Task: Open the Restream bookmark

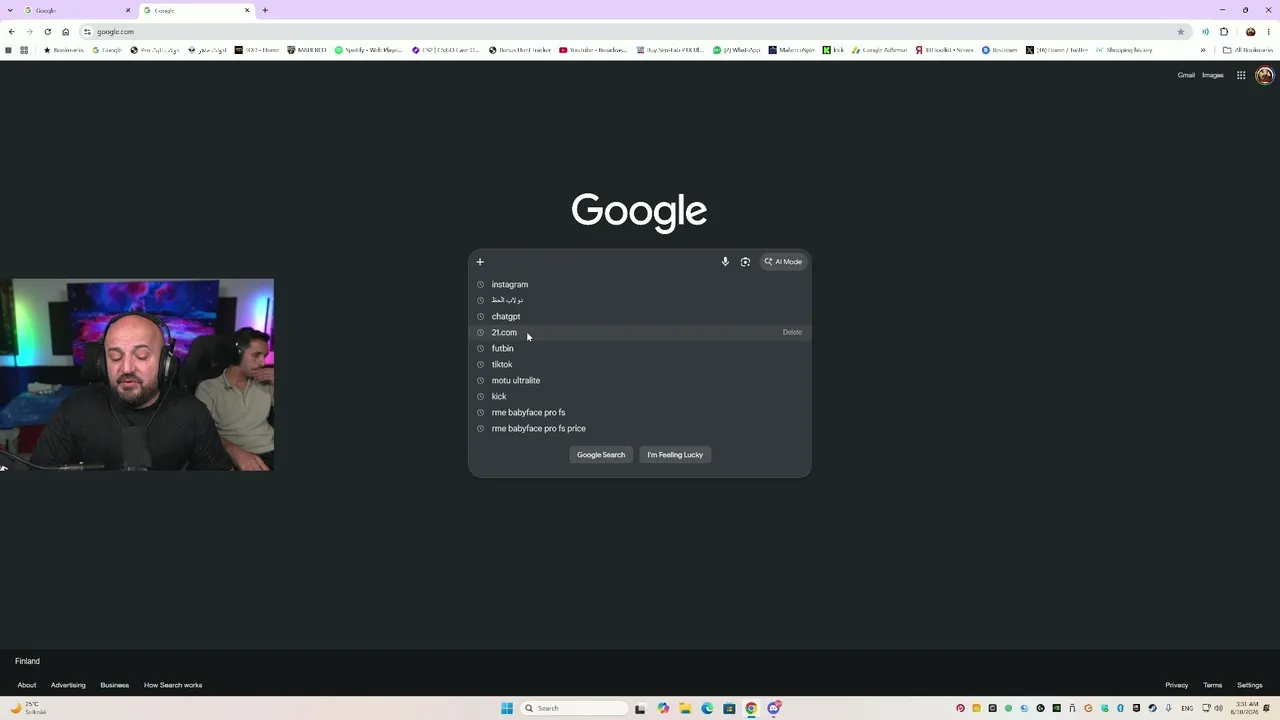Action: 999,50
